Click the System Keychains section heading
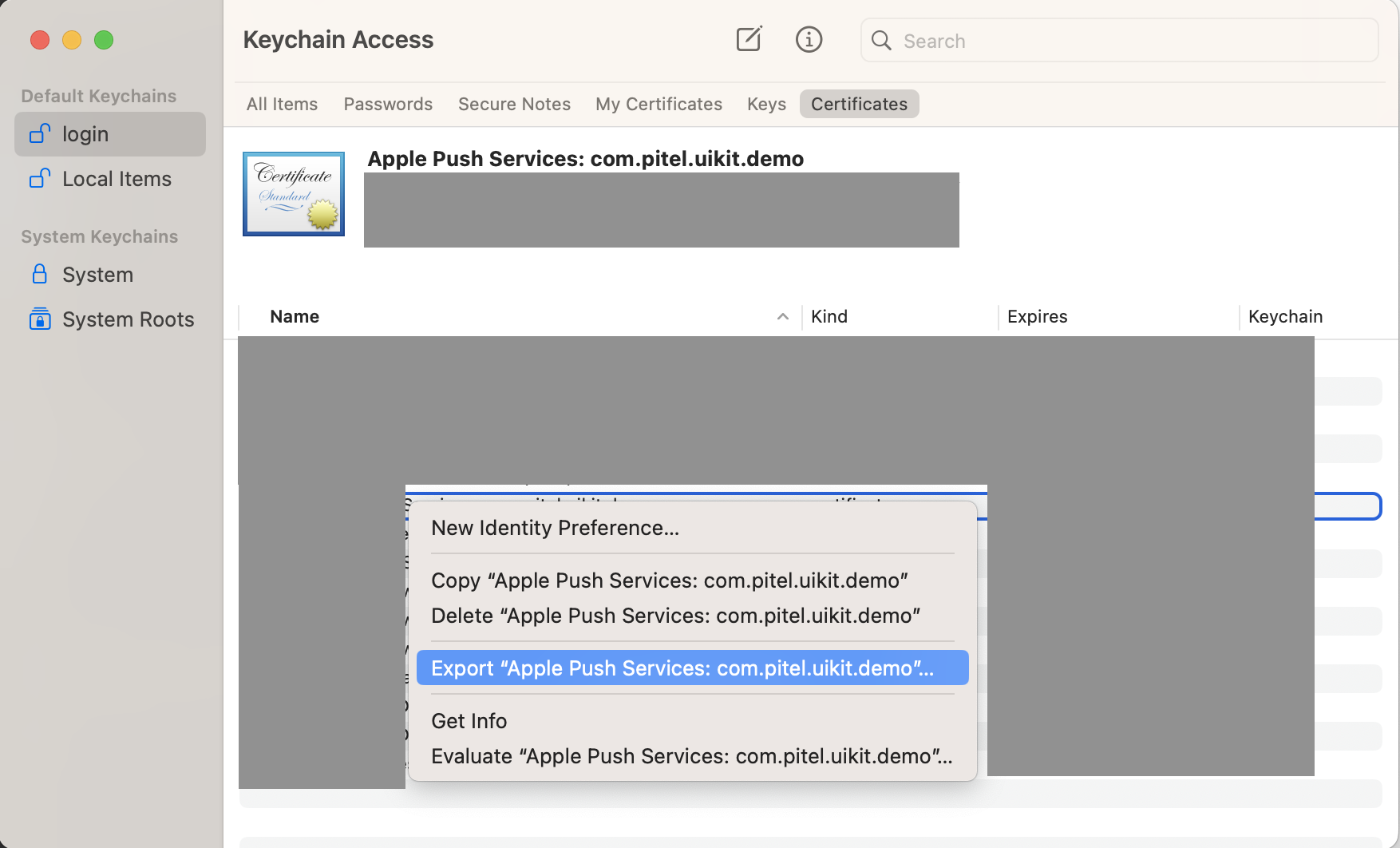This screenshot has height=848, width=1400. [100, 236]
